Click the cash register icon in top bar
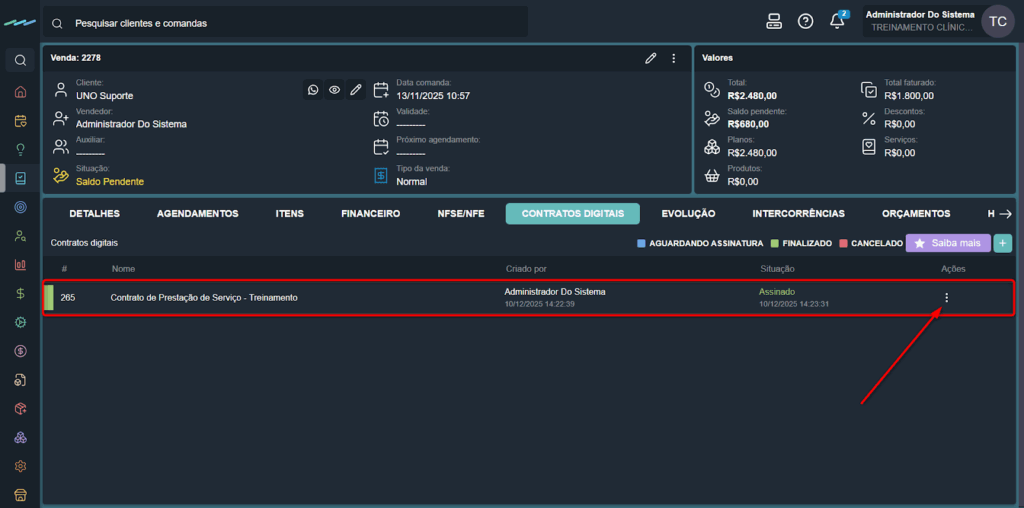This screenshot has width=1024, height=508. point(773,22)
